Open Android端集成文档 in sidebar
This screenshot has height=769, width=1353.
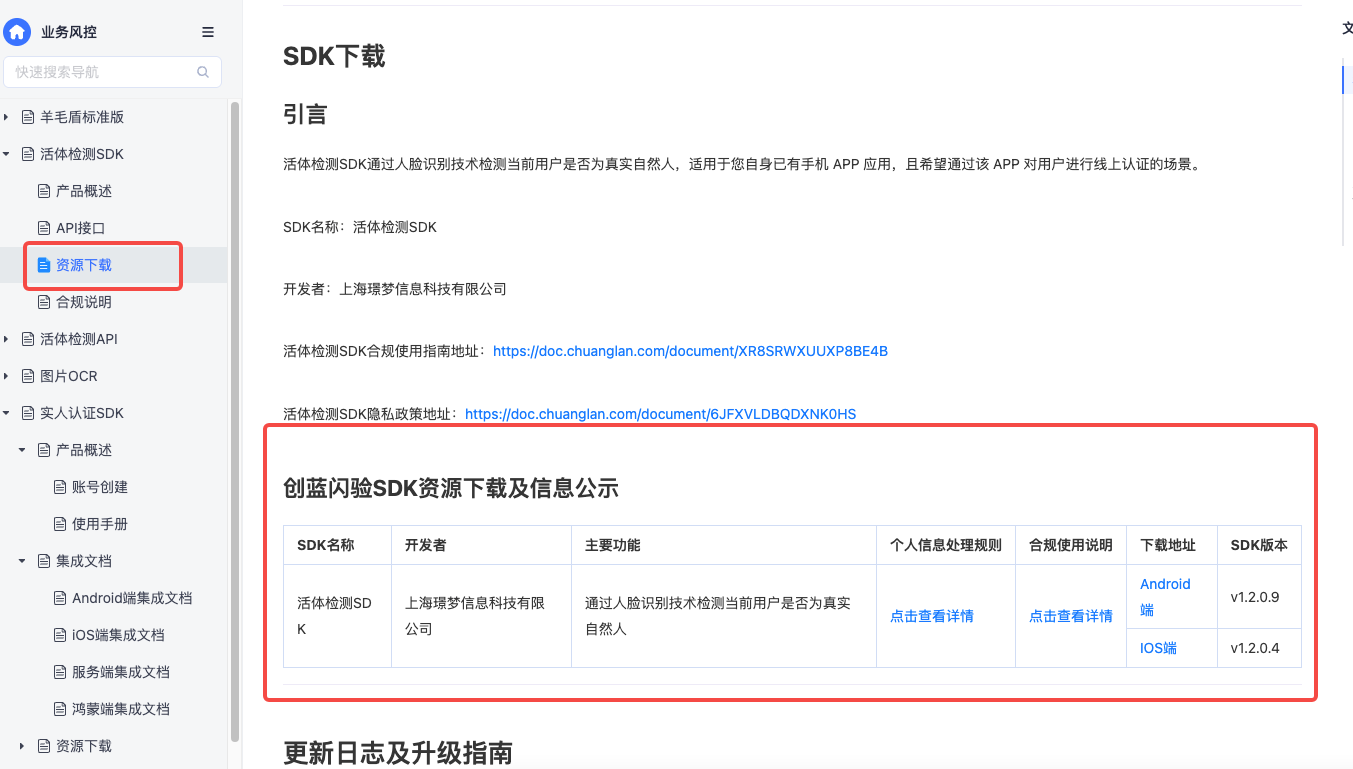(x=132, y=598)
